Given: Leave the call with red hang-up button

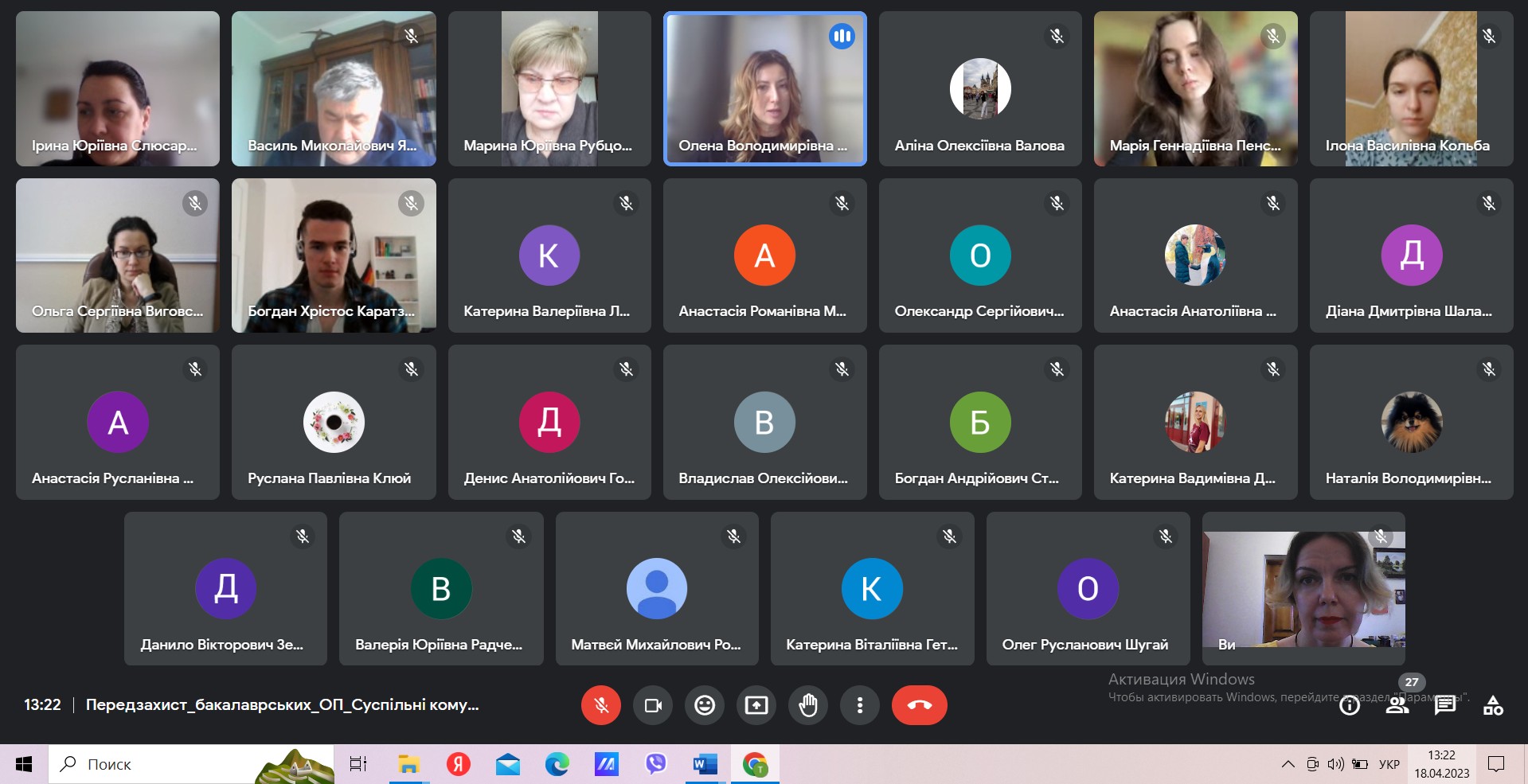Looking at the screenshot, I should [919, 705].
